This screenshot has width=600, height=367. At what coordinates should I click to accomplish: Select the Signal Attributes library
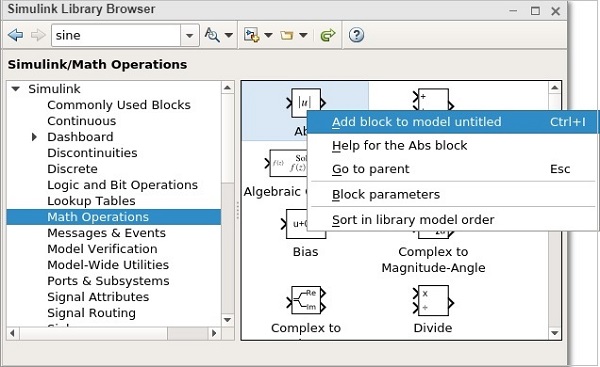(98, 297)
